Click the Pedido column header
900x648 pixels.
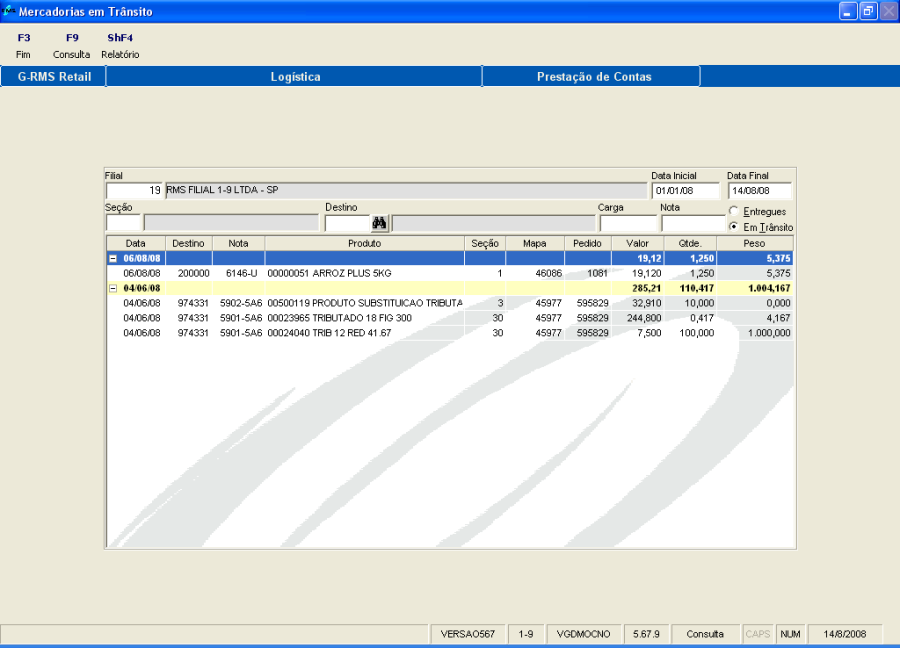coord(588,243)
